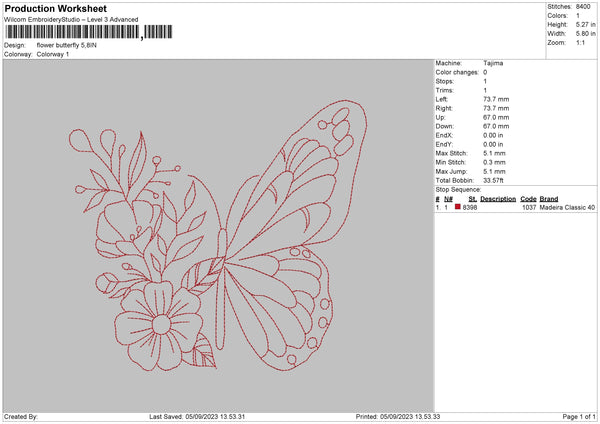Select the Colors value 1

578,16
